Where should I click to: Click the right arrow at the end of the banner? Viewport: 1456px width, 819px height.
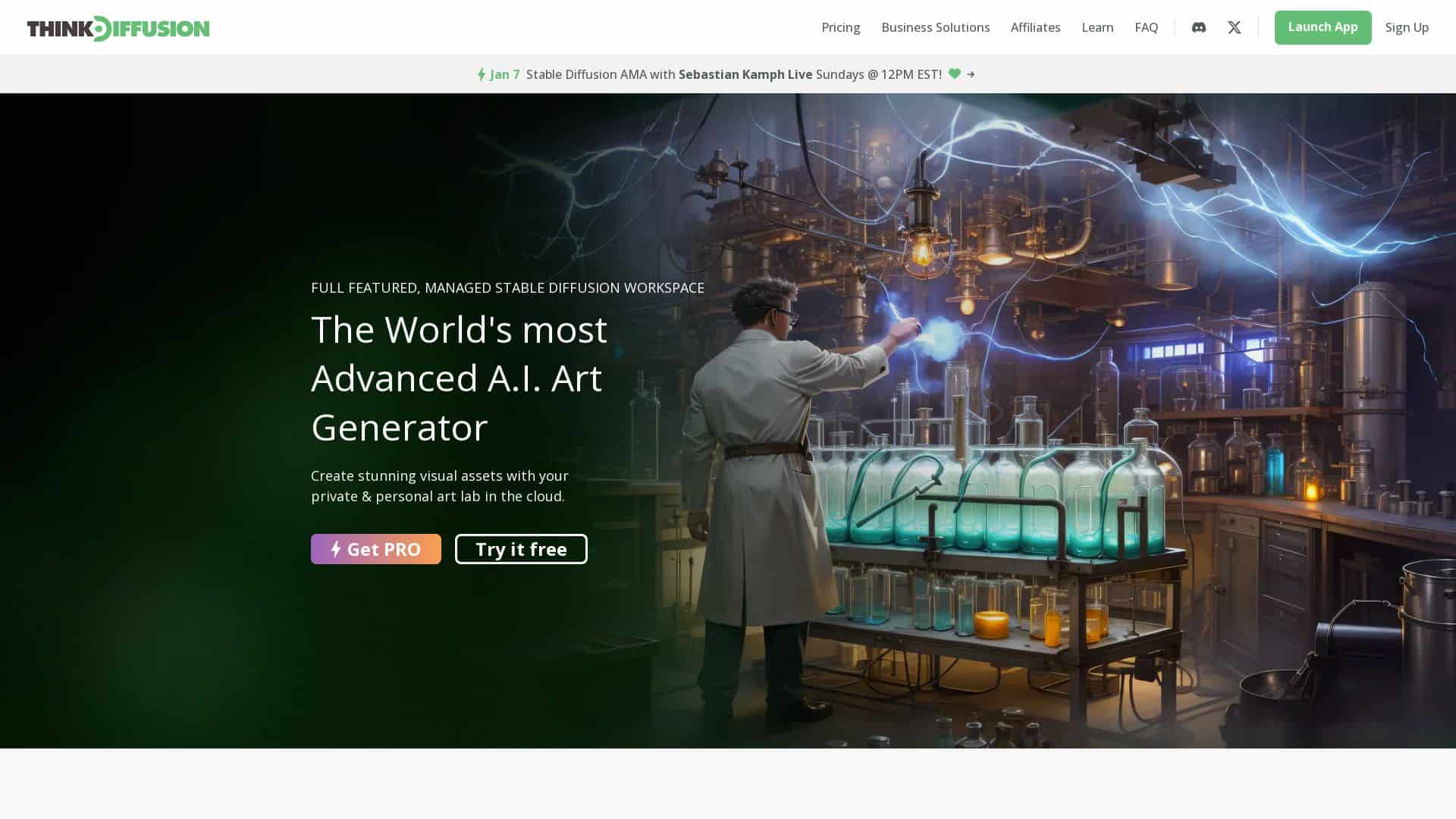click(971, 74)
